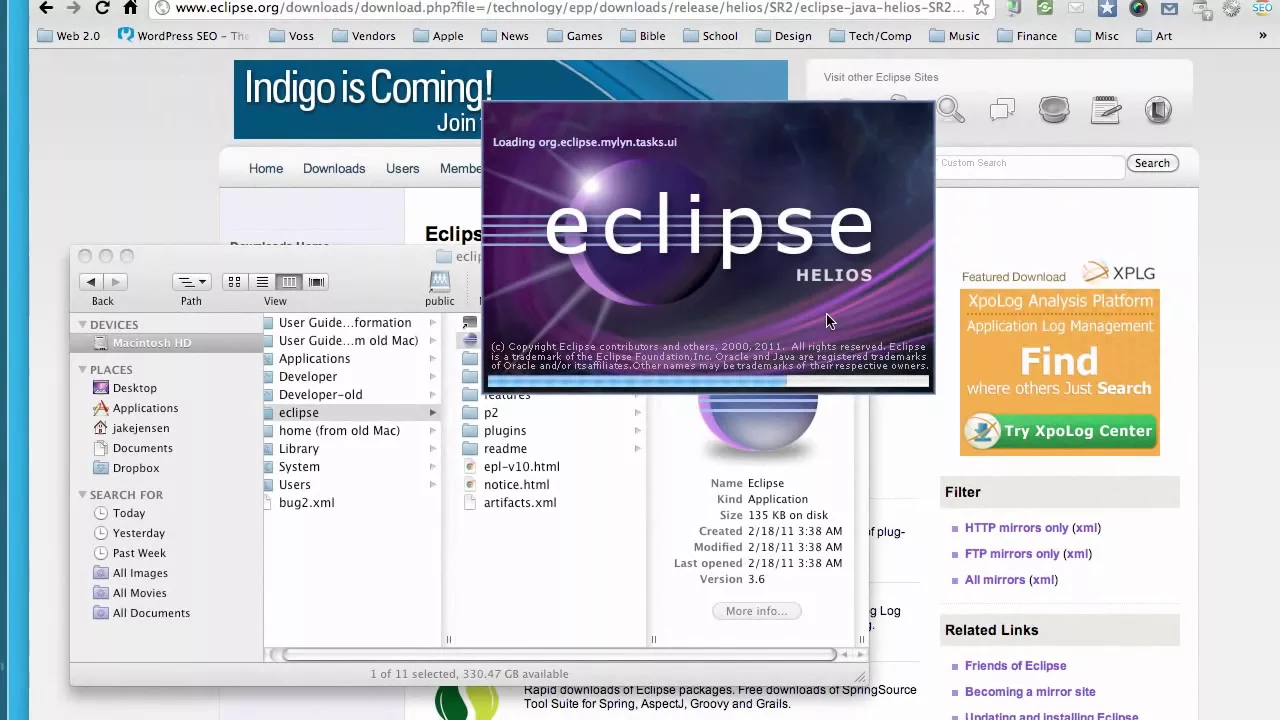Open the Finance bookmarks folder
The width and height of the screenshot is (1280, 720).
tap(1026, 36)
